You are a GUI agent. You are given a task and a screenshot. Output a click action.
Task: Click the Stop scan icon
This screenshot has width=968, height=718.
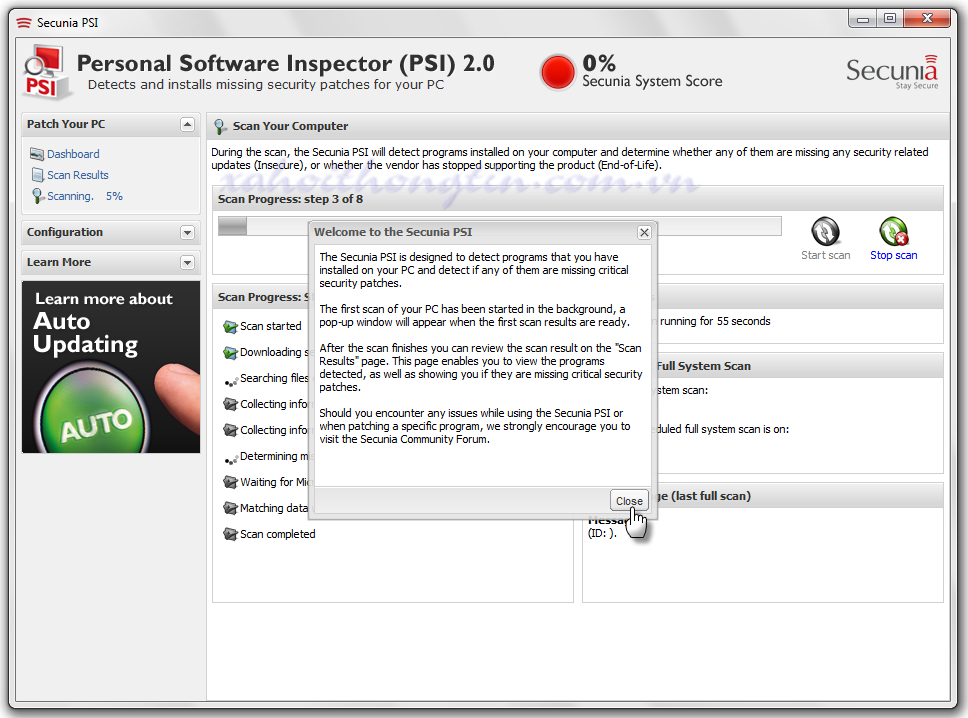[x=893, y=232]
